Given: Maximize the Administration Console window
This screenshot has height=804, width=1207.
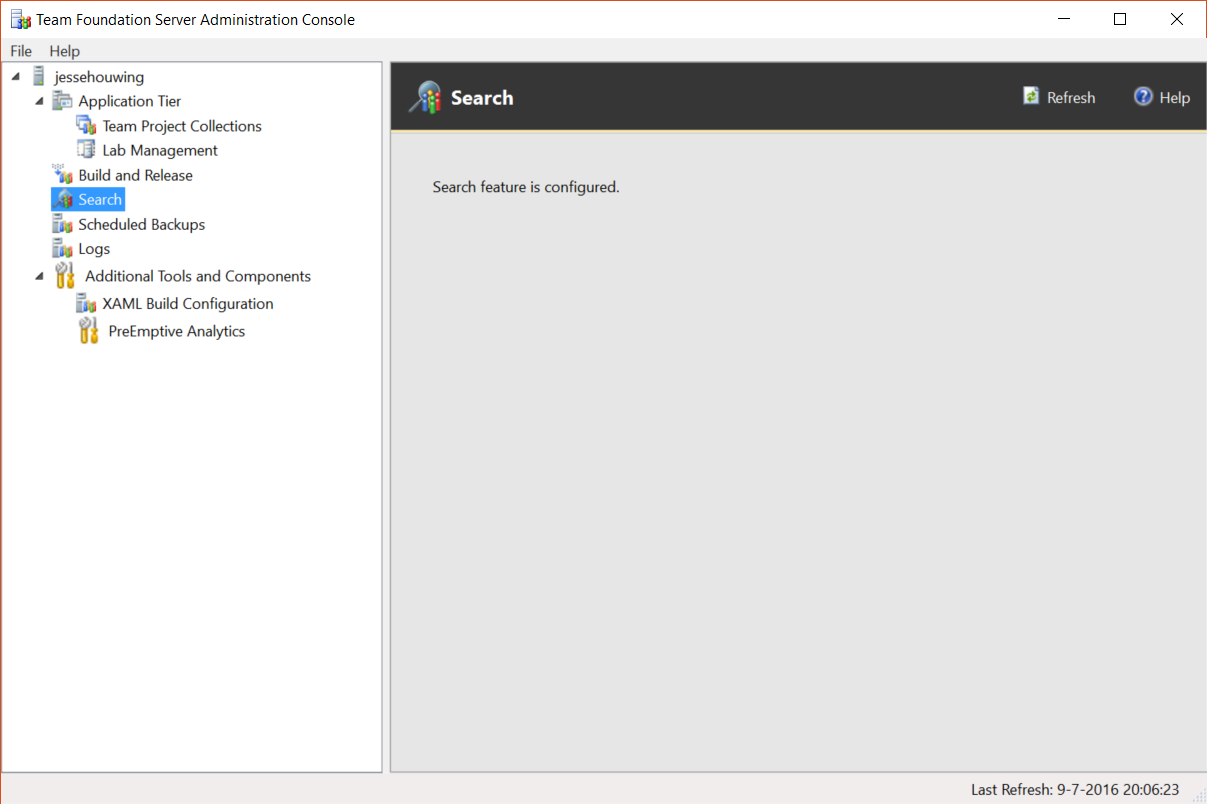Looking at the screenshot, I should click(x=1120, y=19).
